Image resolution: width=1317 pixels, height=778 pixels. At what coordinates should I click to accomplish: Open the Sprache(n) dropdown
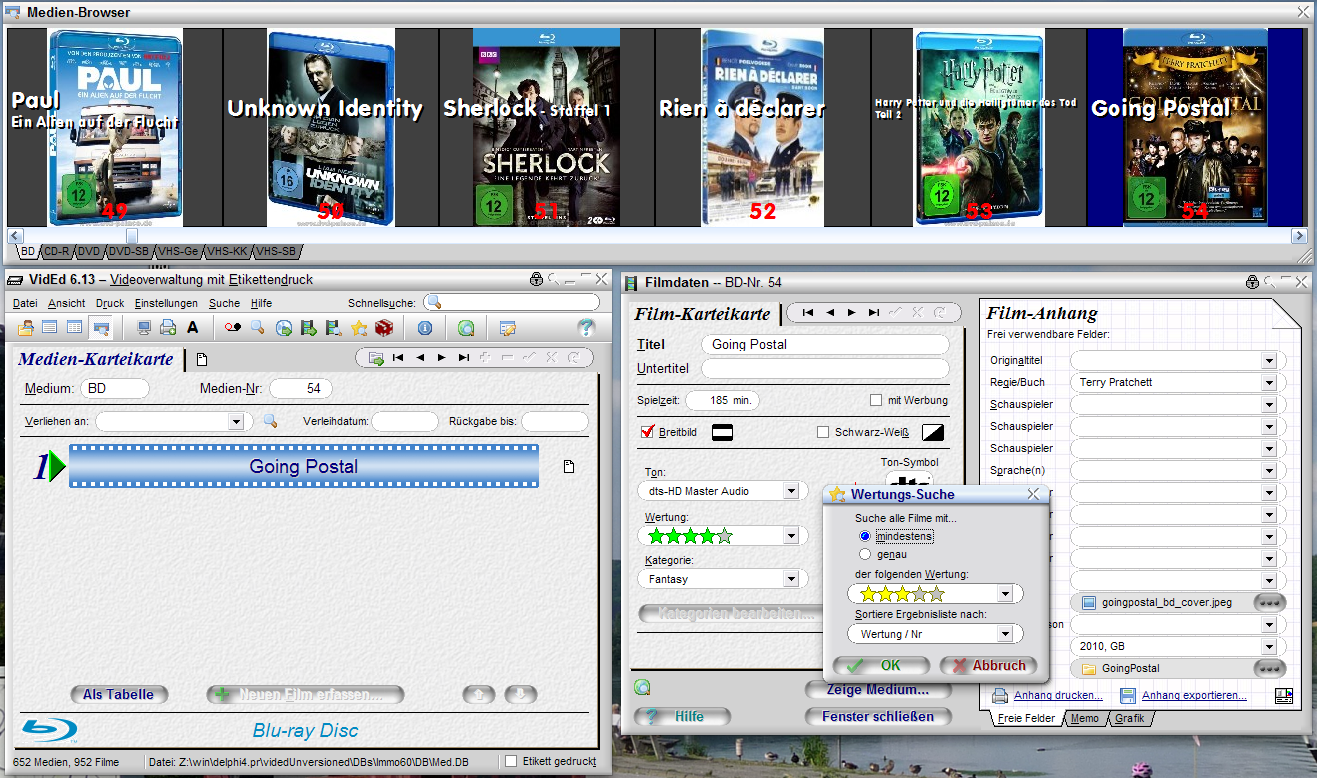1269,470
